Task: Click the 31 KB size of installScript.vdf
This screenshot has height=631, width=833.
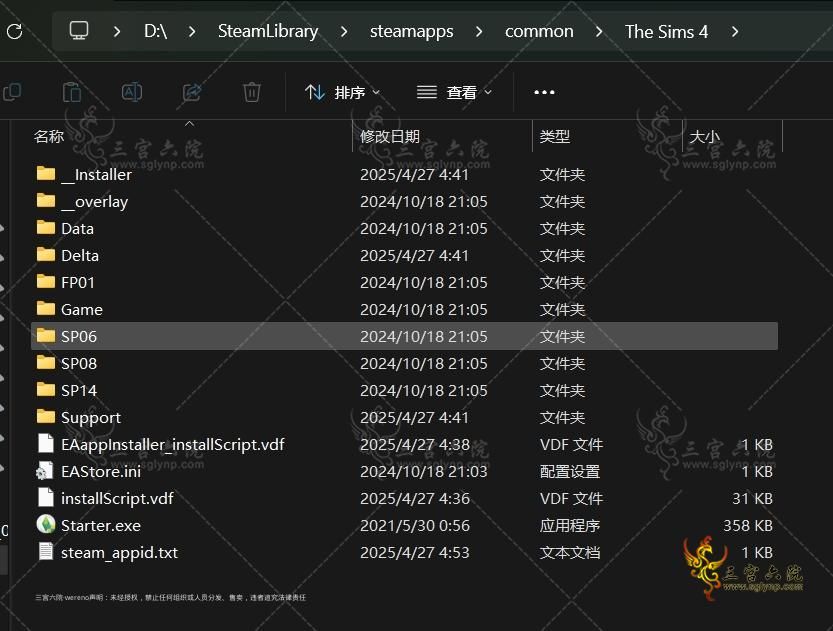Action: tap(752, 498)
